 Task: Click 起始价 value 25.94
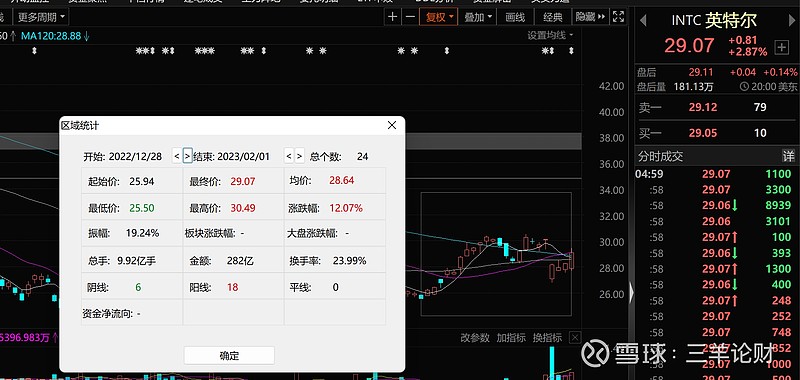(x=142, y=181)
